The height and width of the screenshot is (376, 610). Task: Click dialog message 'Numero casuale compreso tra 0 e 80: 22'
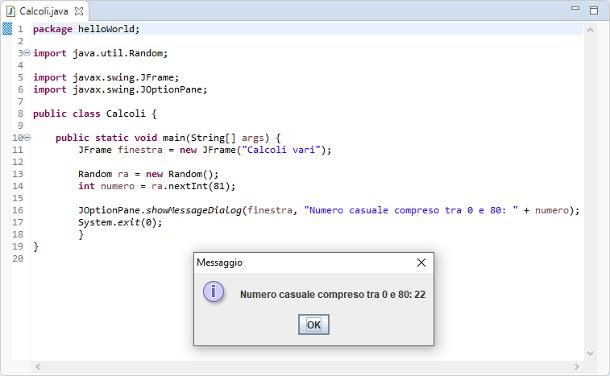(x=333, y=294)
